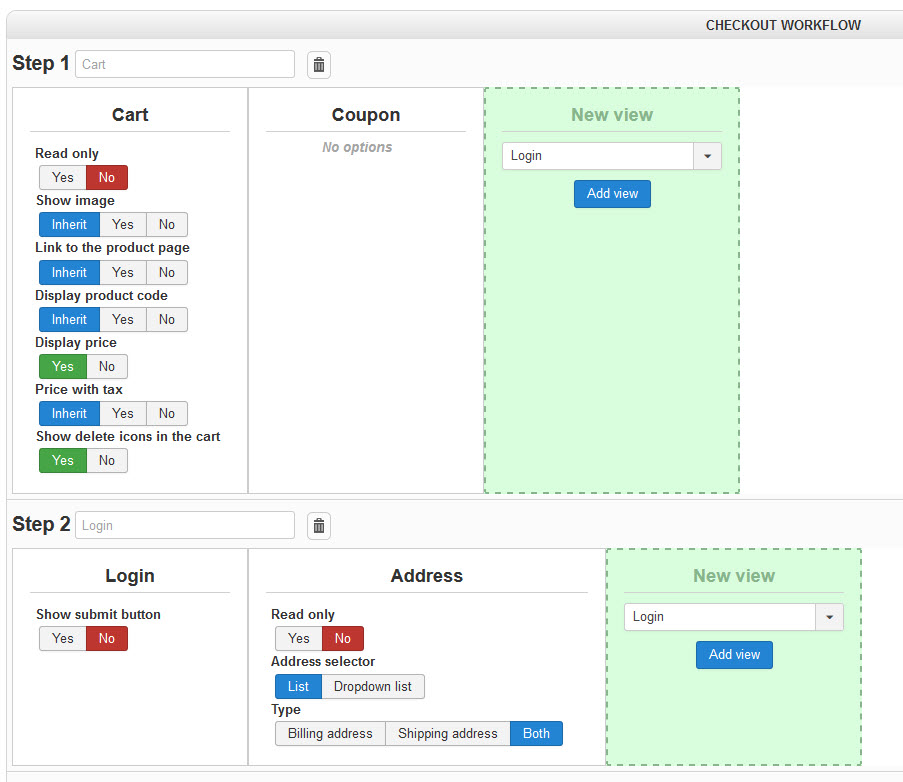The width and height of the screenshot is (903, 782).
Task: Click the Address view heading
Action: pos(427,576)
